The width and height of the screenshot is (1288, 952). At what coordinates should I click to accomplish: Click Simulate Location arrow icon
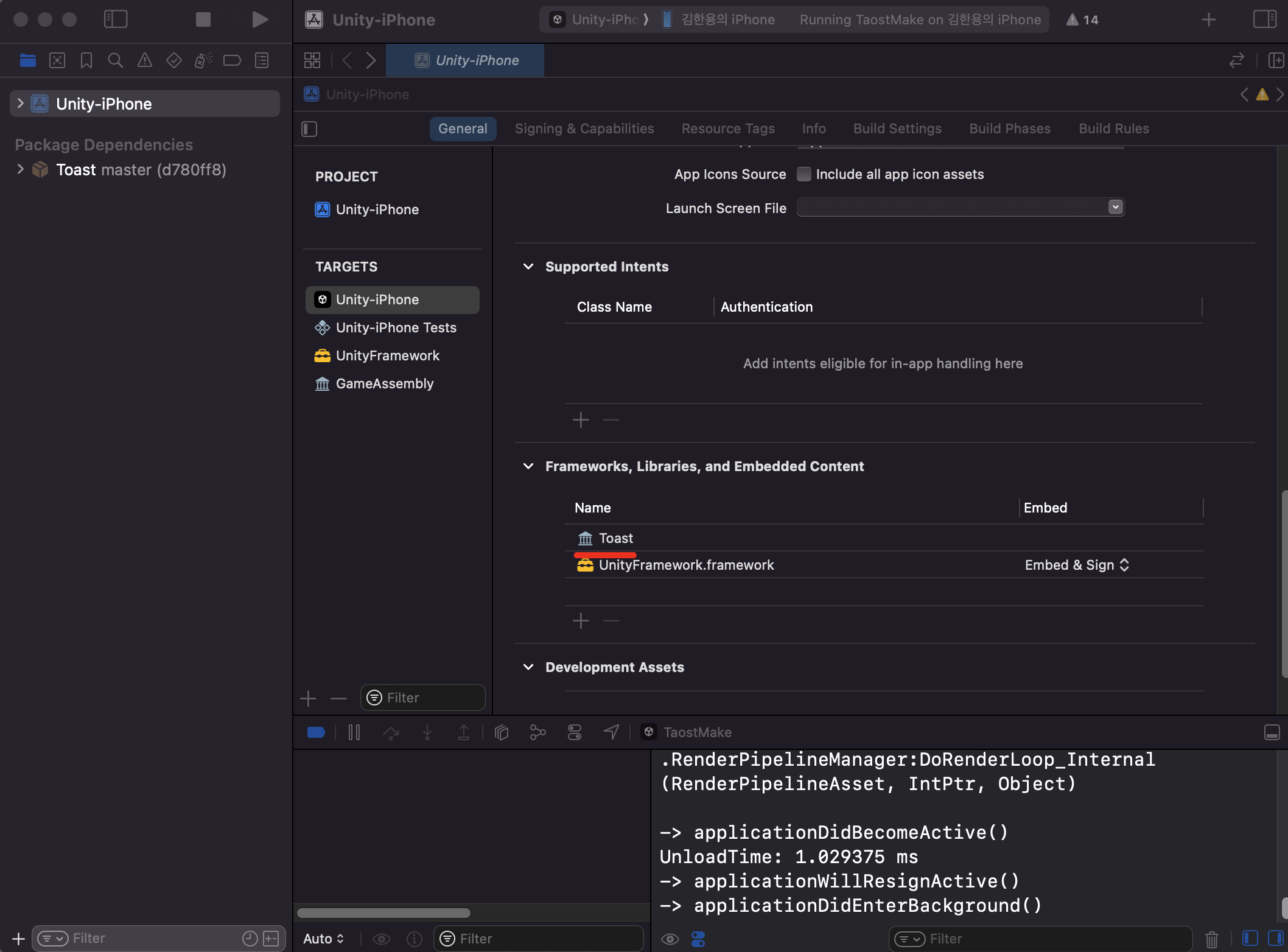pos(612,732)
